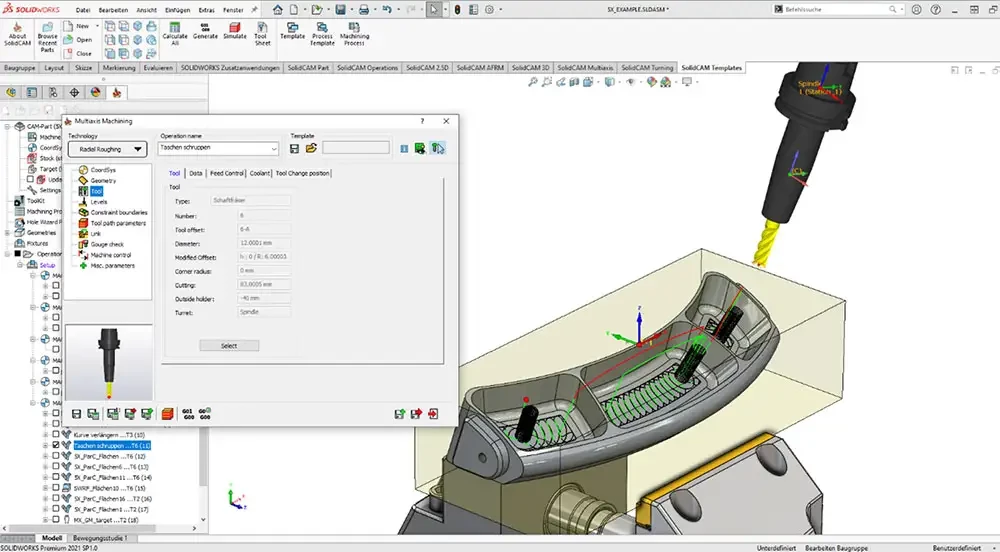Check the SX_ParC_Flächen1 T2 (17) checkbox
1000x552 pixels.
pos(55,509)
